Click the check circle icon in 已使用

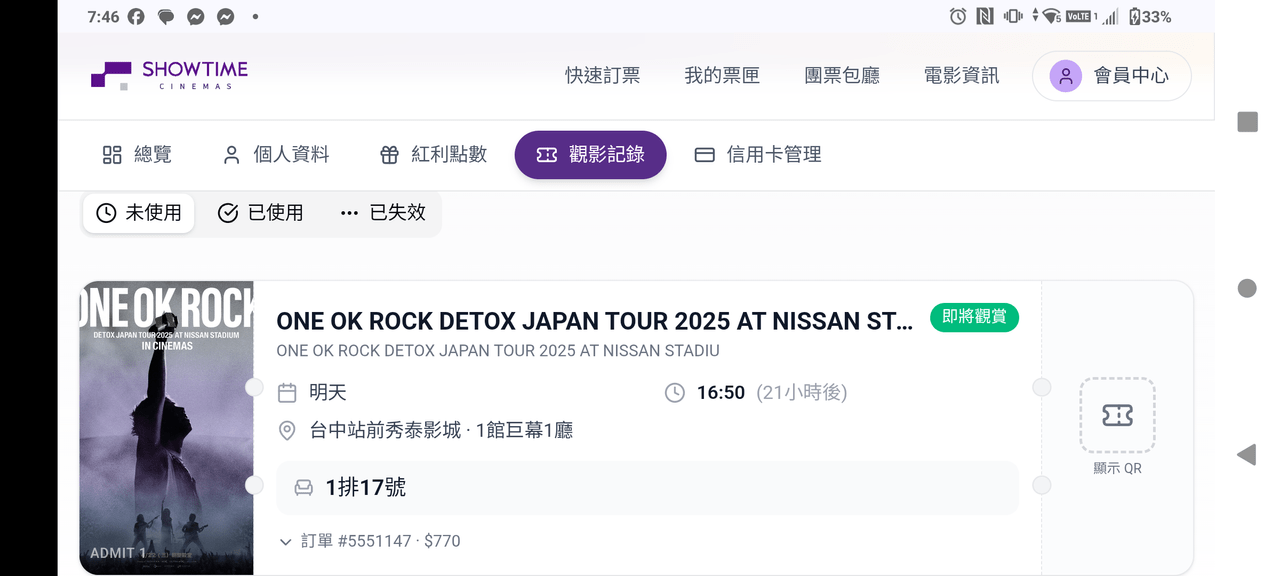(228, 213)
